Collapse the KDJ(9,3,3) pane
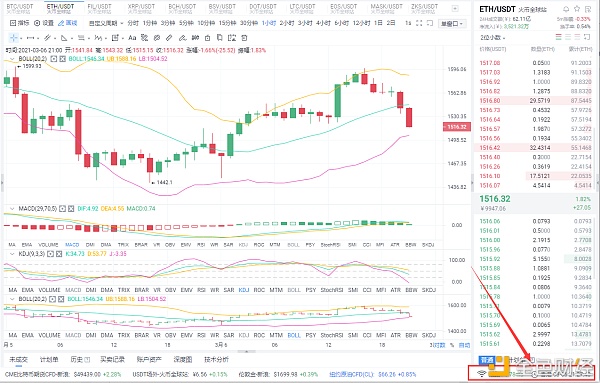The image size is (600, 383). point(12,254)
